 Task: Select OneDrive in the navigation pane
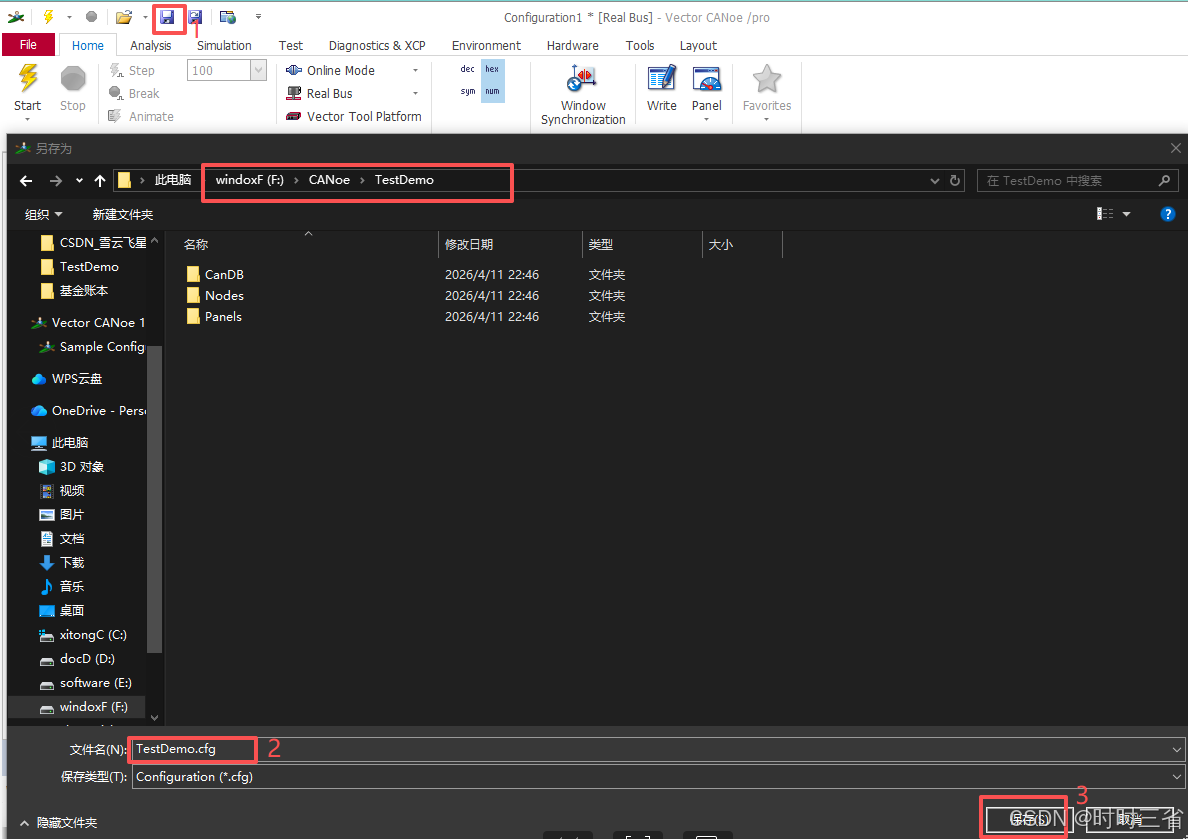pyautogui.click(x=88, y=411)
